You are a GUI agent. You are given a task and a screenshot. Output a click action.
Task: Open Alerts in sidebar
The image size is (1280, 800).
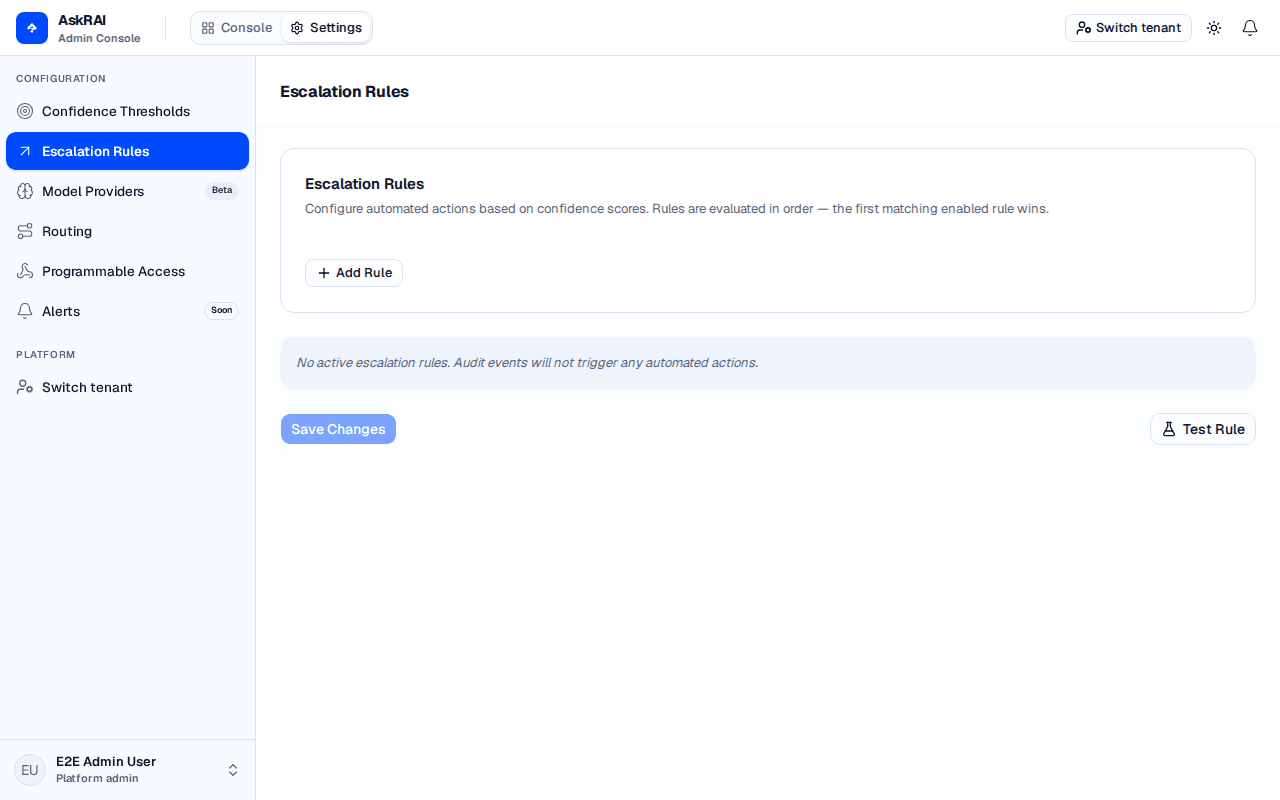pos(127,311)
